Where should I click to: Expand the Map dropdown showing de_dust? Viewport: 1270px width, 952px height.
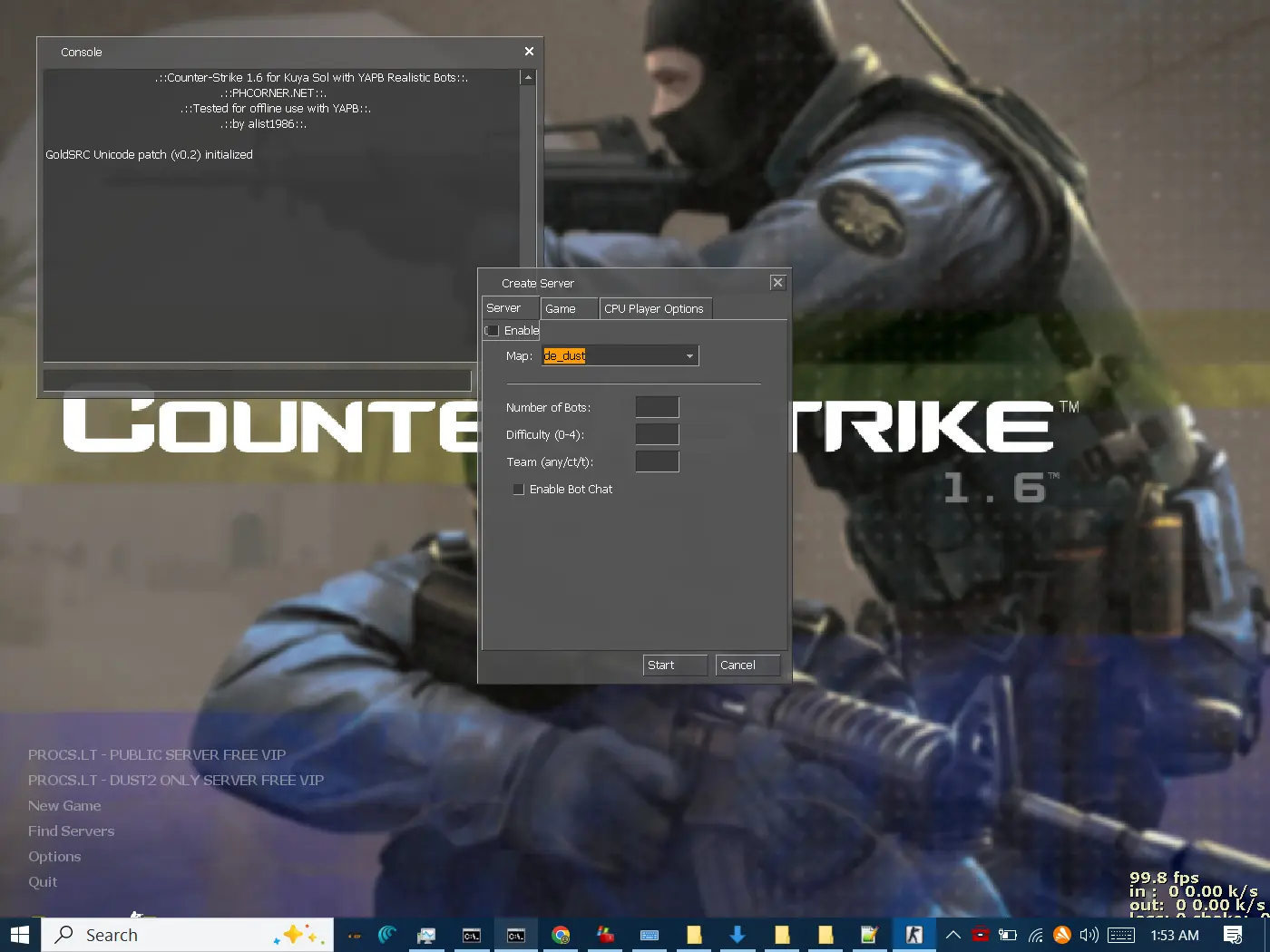pos(620,356)
